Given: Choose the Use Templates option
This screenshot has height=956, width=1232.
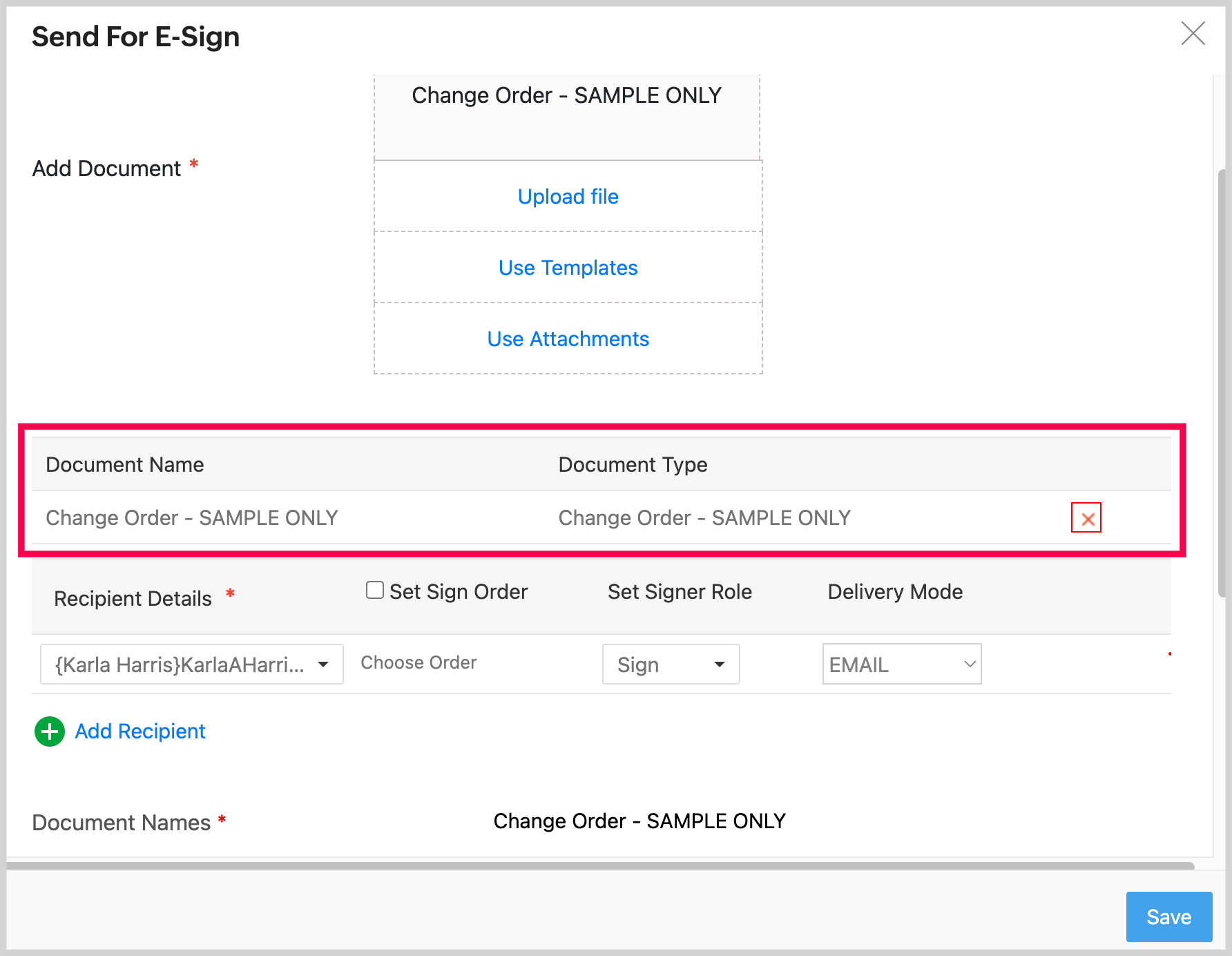Looking at the screenshot, I should (x=568, y=268).
